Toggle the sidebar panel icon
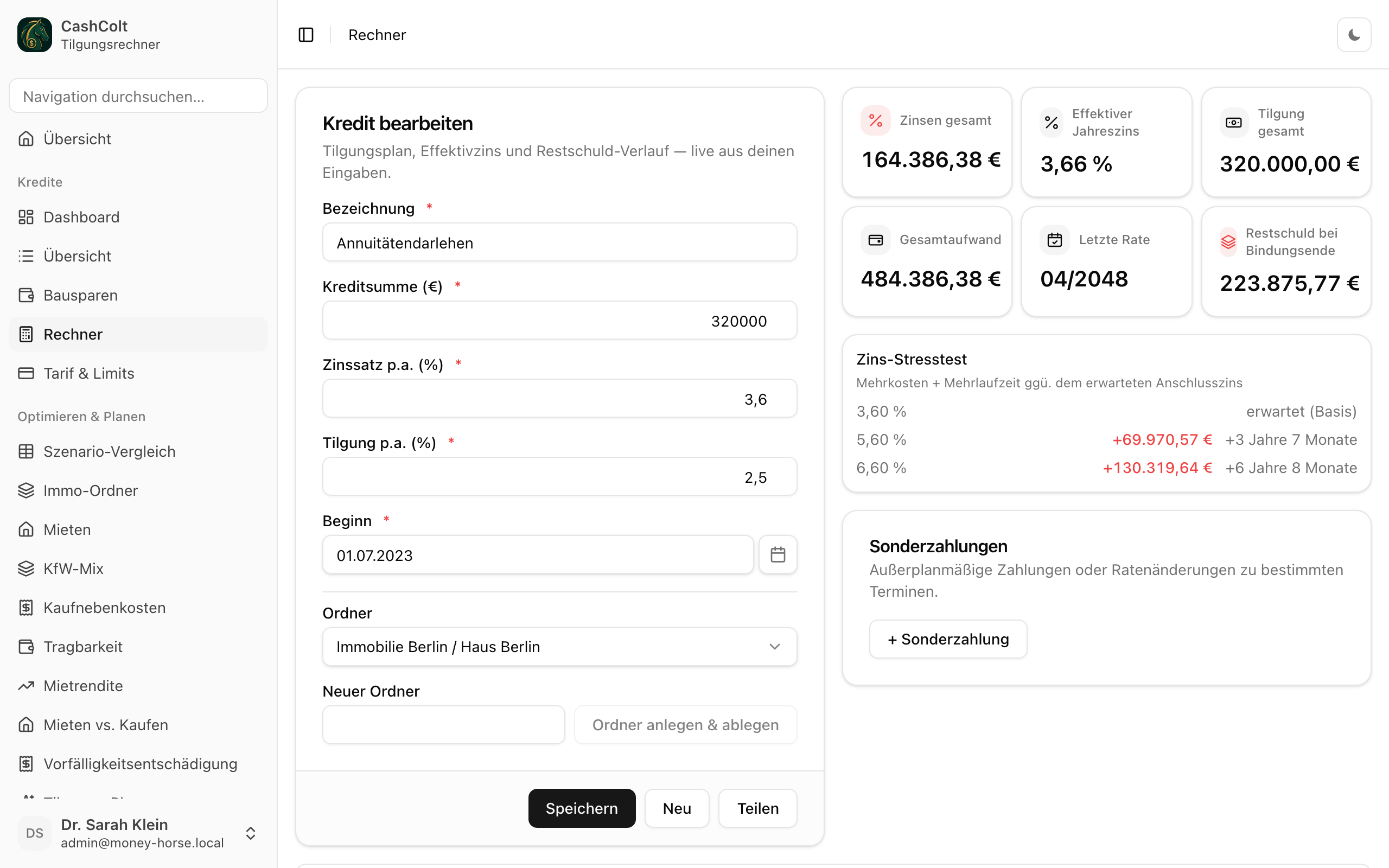 click(x=306, y=35)
